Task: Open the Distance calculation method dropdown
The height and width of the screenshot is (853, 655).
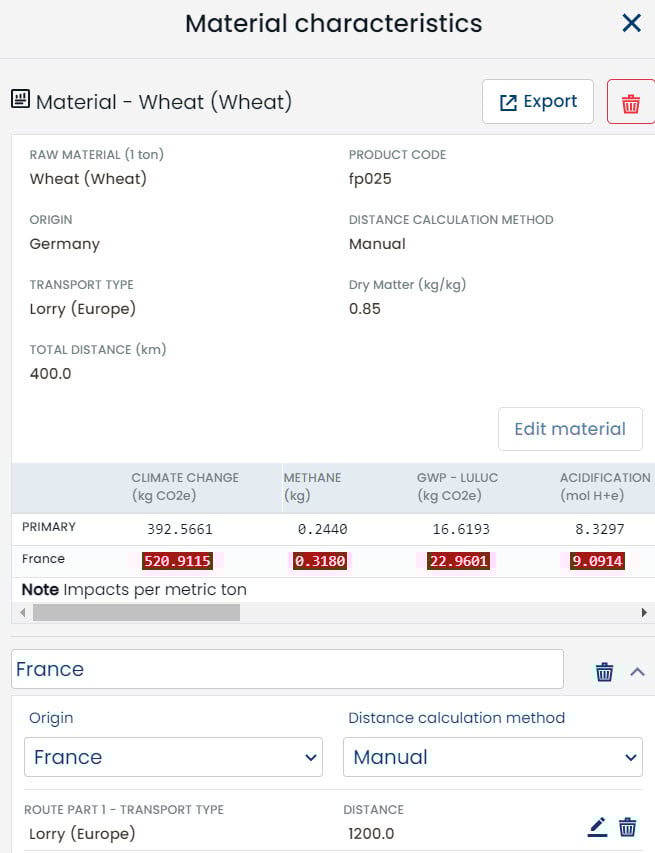Action: (492, 757)
